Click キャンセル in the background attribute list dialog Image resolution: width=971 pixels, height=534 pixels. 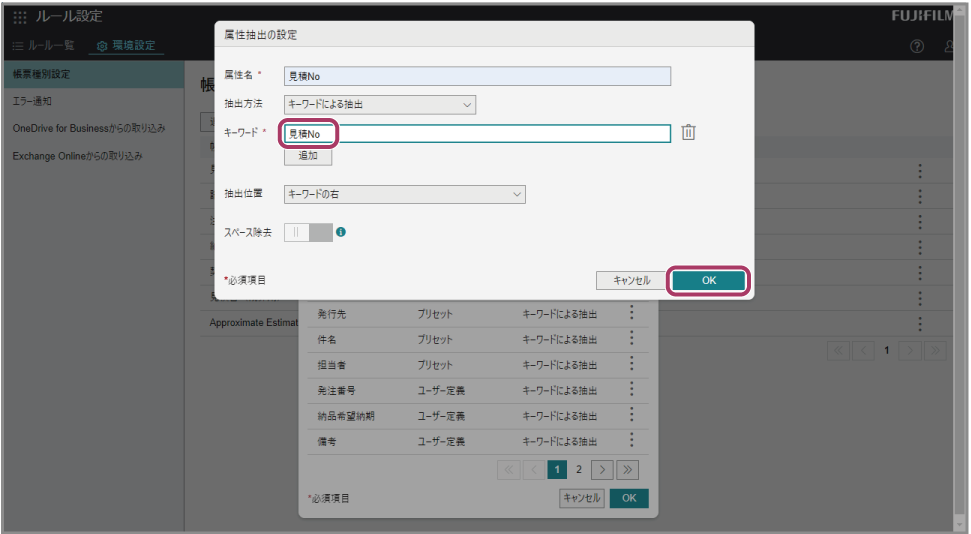pos(581,498)
